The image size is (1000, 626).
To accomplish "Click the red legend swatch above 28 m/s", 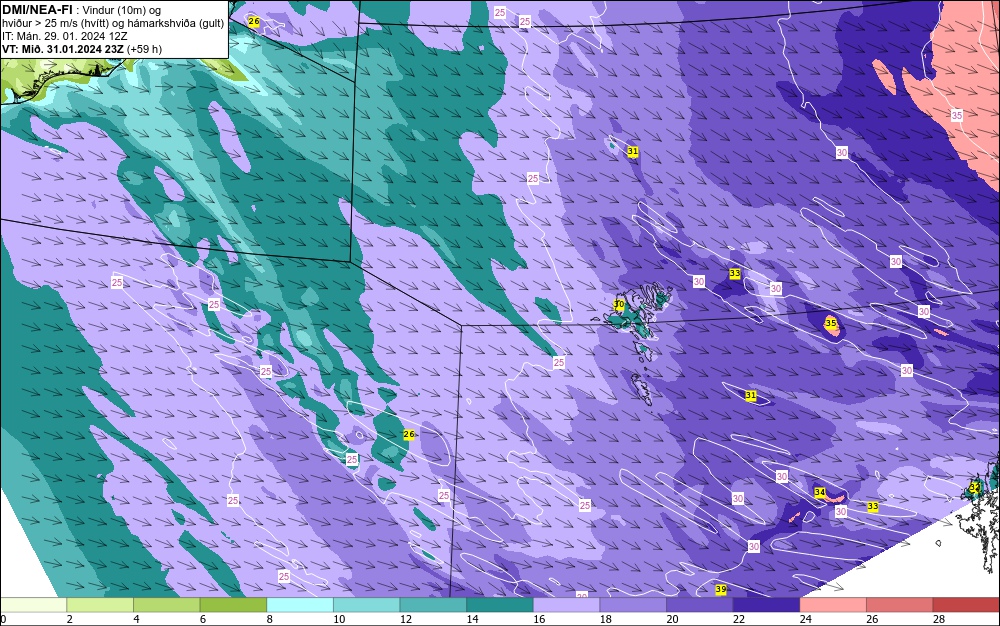I will 966,604.
